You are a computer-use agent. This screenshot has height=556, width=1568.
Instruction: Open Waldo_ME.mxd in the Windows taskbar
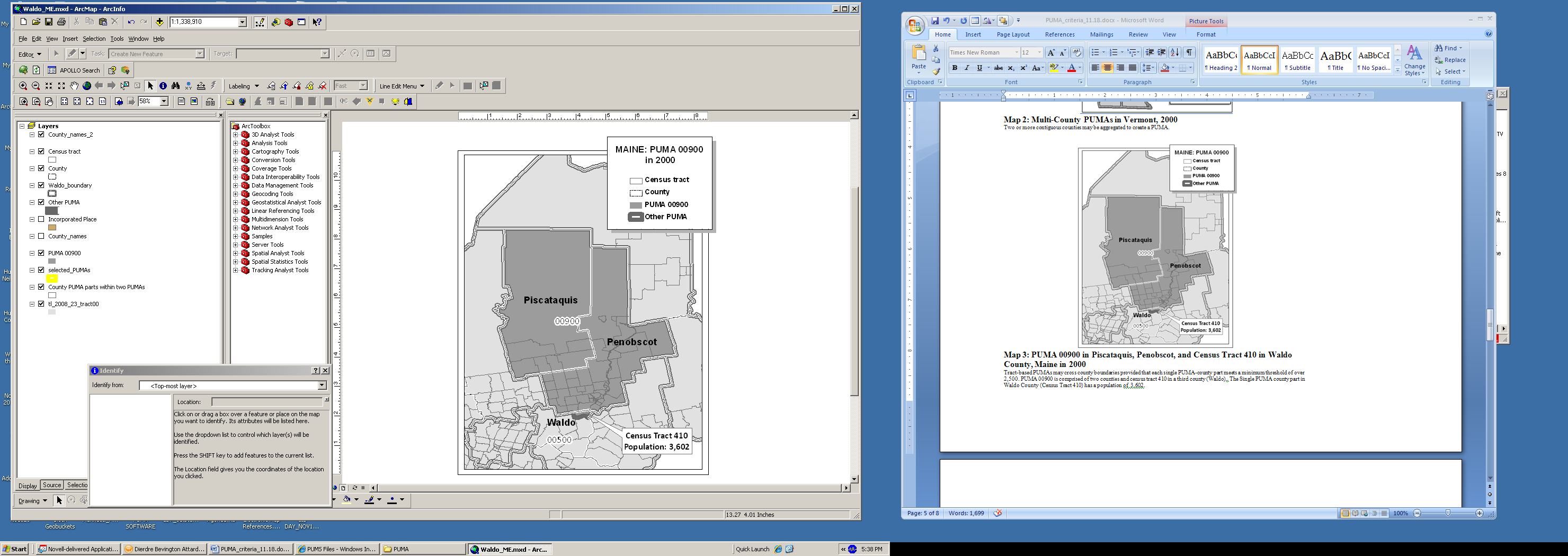(510, 549)
